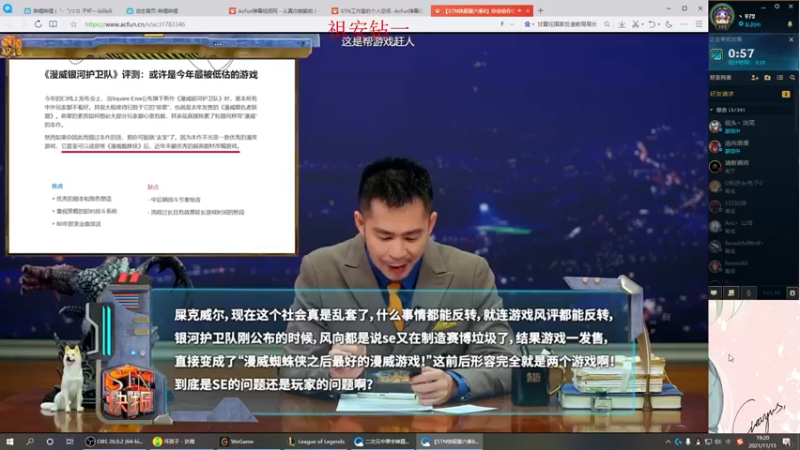Open Task View on taskbar
Screen dimensions: 800x450
(x=69, y=441)
